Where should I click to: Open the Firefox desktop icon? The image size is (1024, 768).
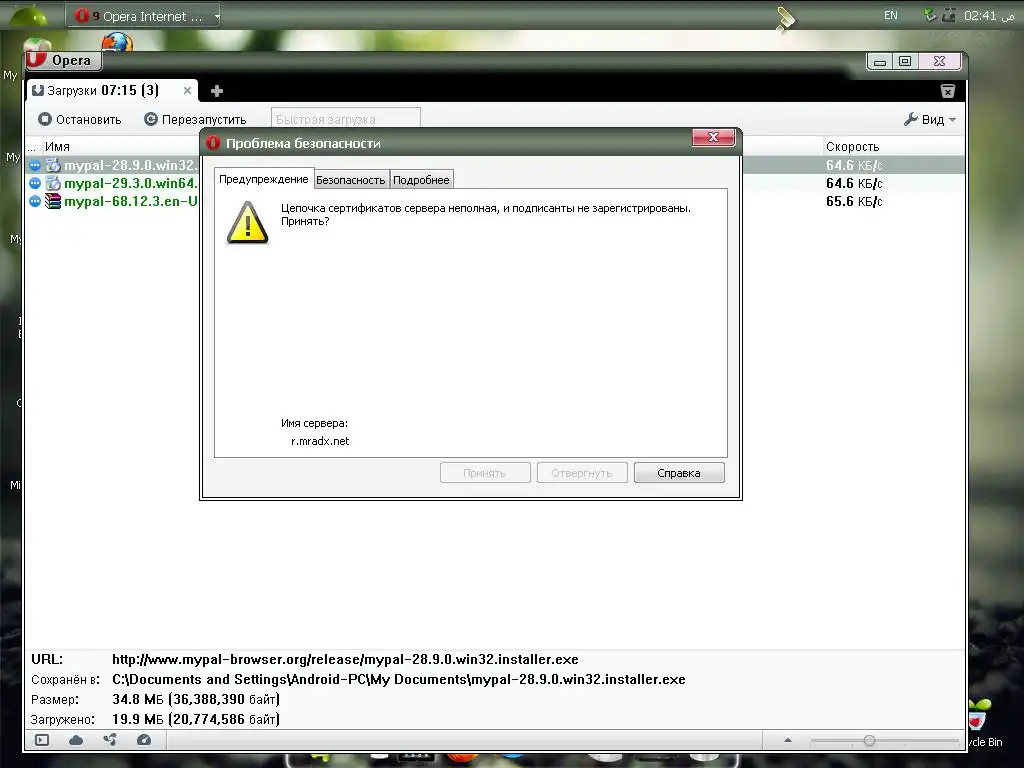118,42
